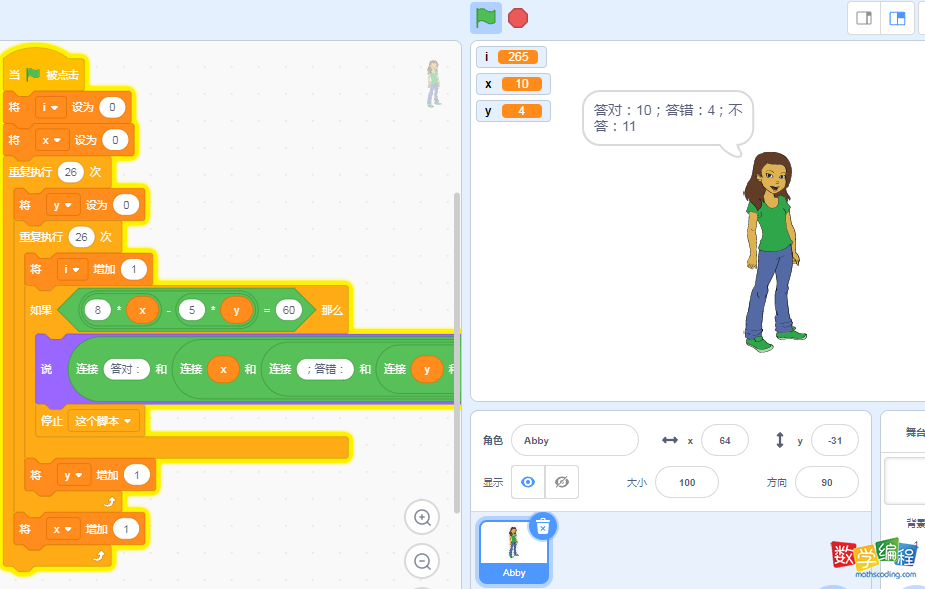Switch to the small stage layout
Viewport: 925px width, 589px height.
(863, 17)
